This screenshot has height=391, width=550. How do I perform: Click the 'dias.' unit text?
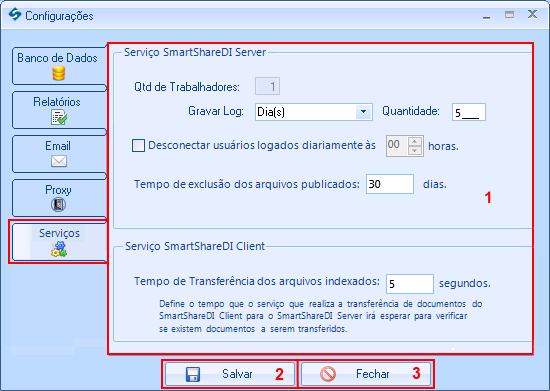[x=435, y=184]
